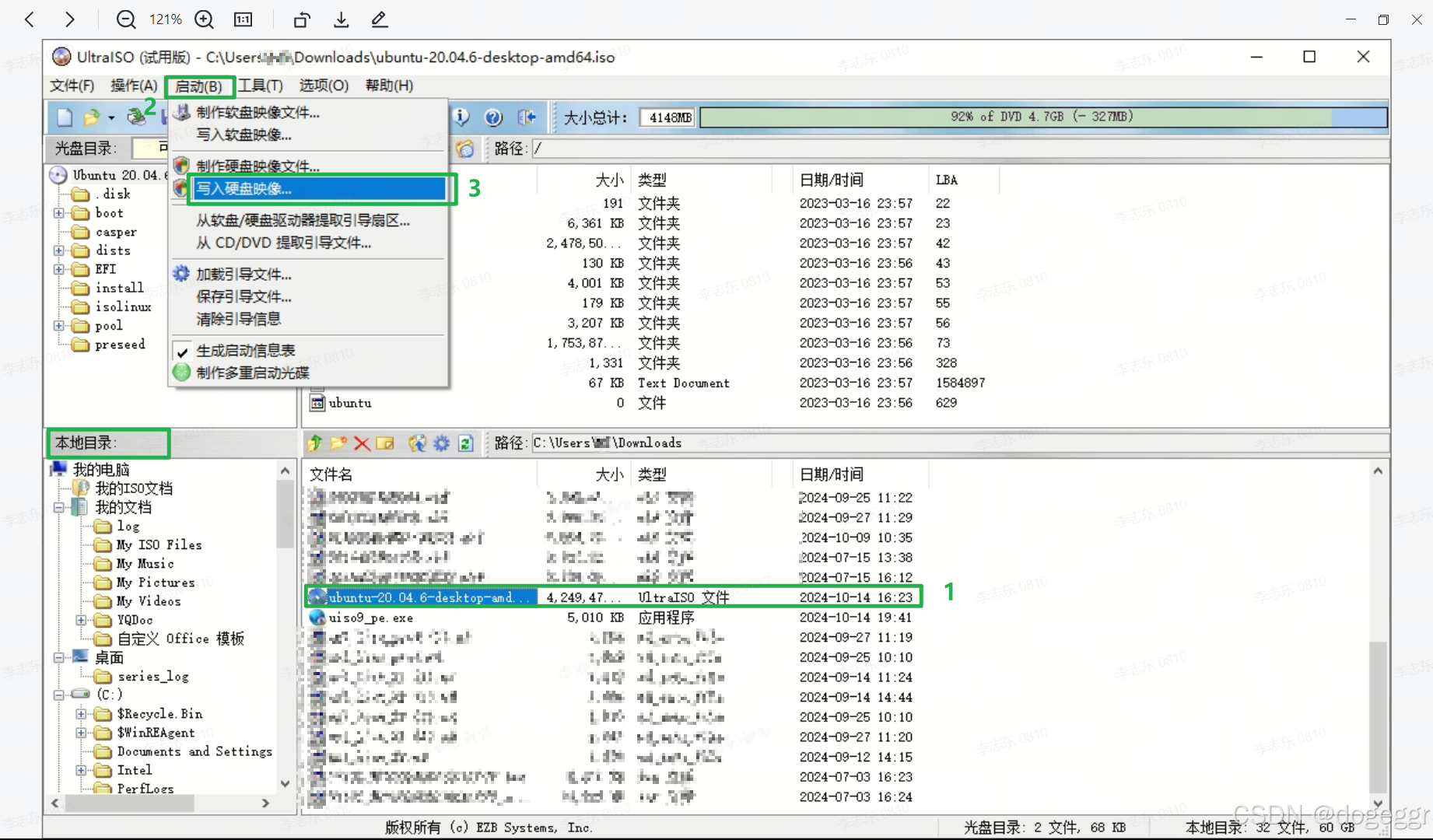
Task: Collapse the (C:) drive tree node
Action: point(59,695)
